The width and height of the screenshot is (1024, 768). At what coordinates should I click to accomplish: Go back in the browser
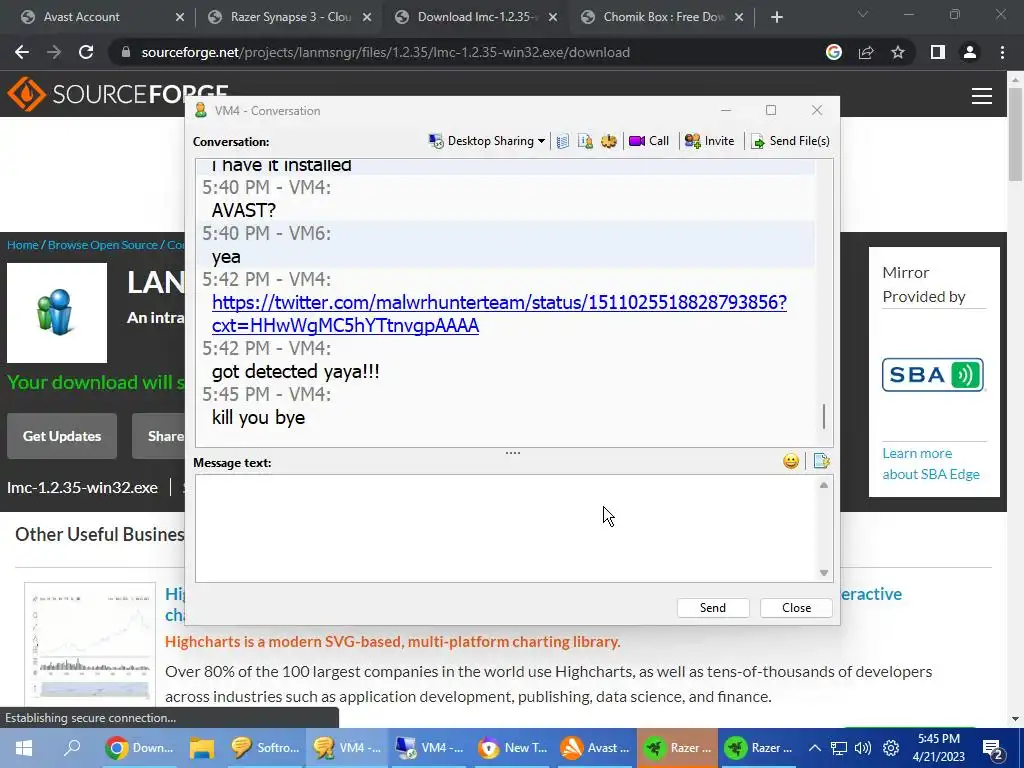click(22, 52)
